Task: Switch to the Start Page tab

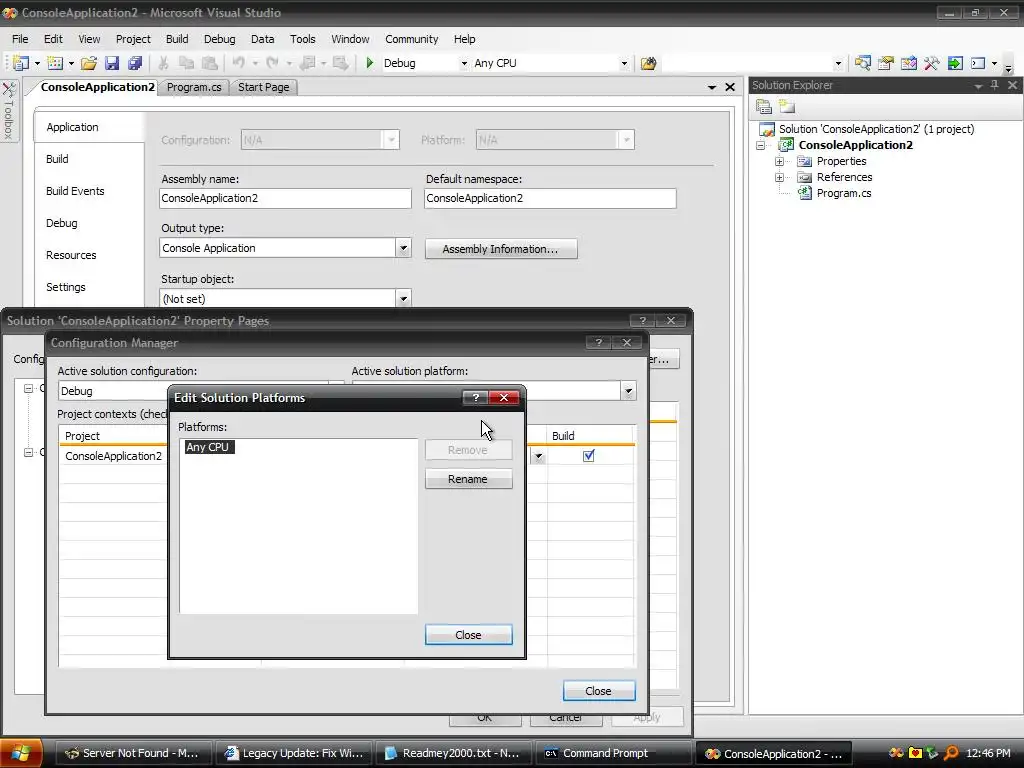Action: (263, 87)
